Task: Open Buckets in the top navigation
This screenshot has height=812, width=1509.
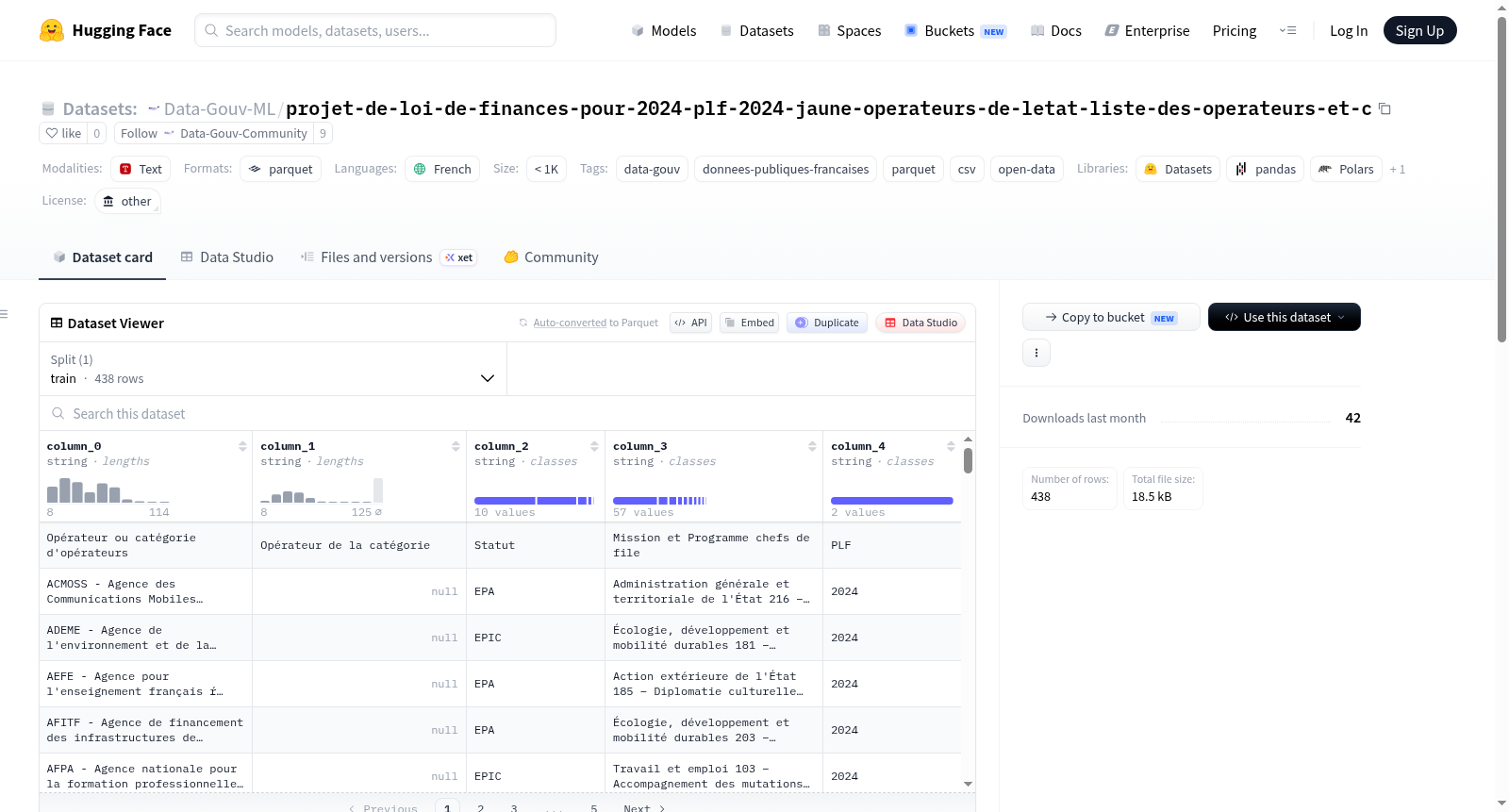Action: coord(955,30)
